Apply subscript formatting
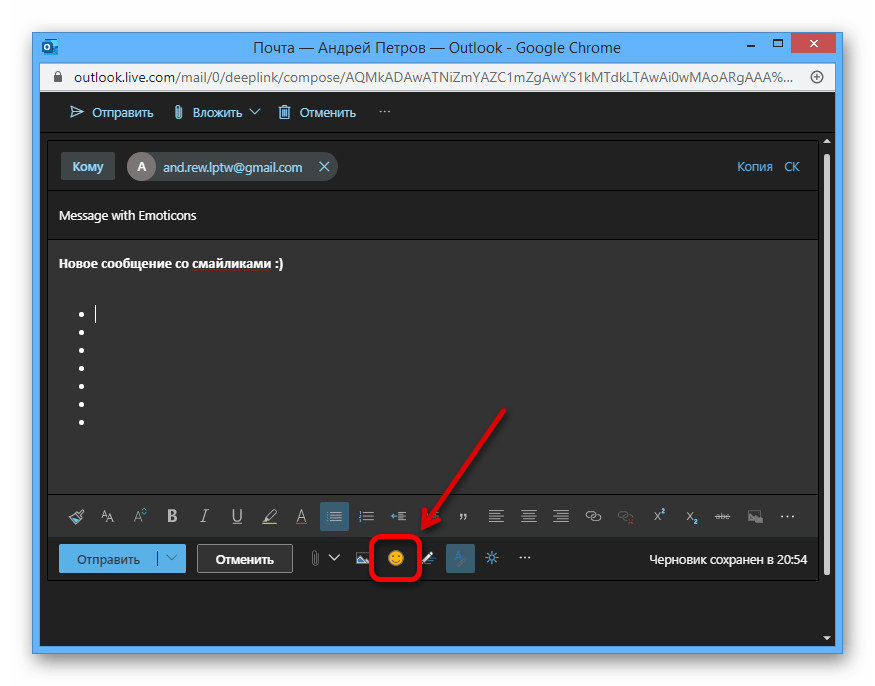The width and height of the screenshot is (875, 686). click(691, 516)
